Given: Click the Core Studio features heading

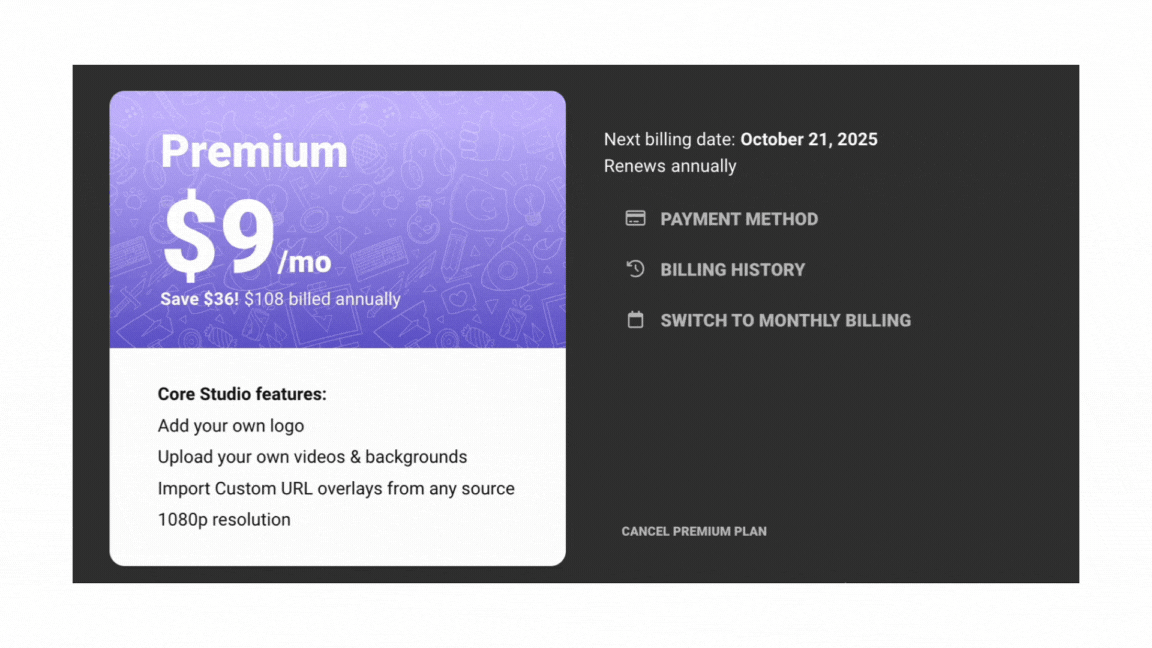Looking at the screenshot, I should click(x=242, y=394).
